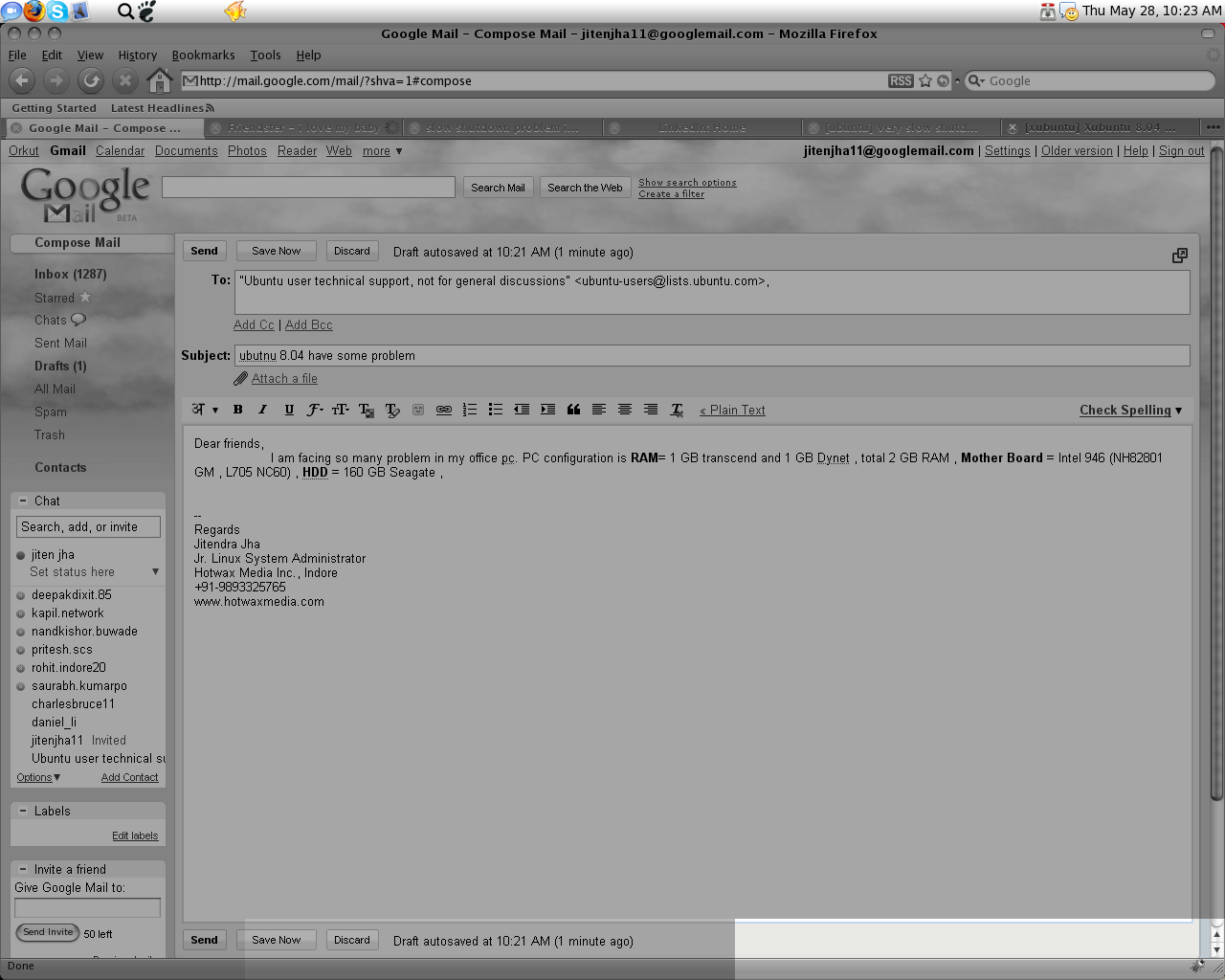The image size is (1225, 980).
Task: Align text right in the message
Action: (651, 410)
